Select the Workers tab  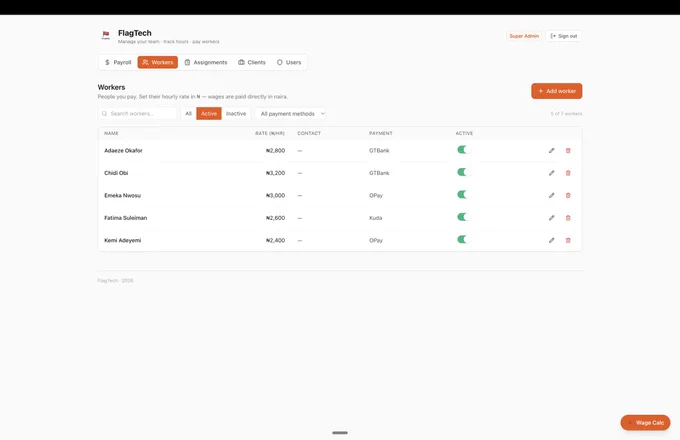click(158, 62)
